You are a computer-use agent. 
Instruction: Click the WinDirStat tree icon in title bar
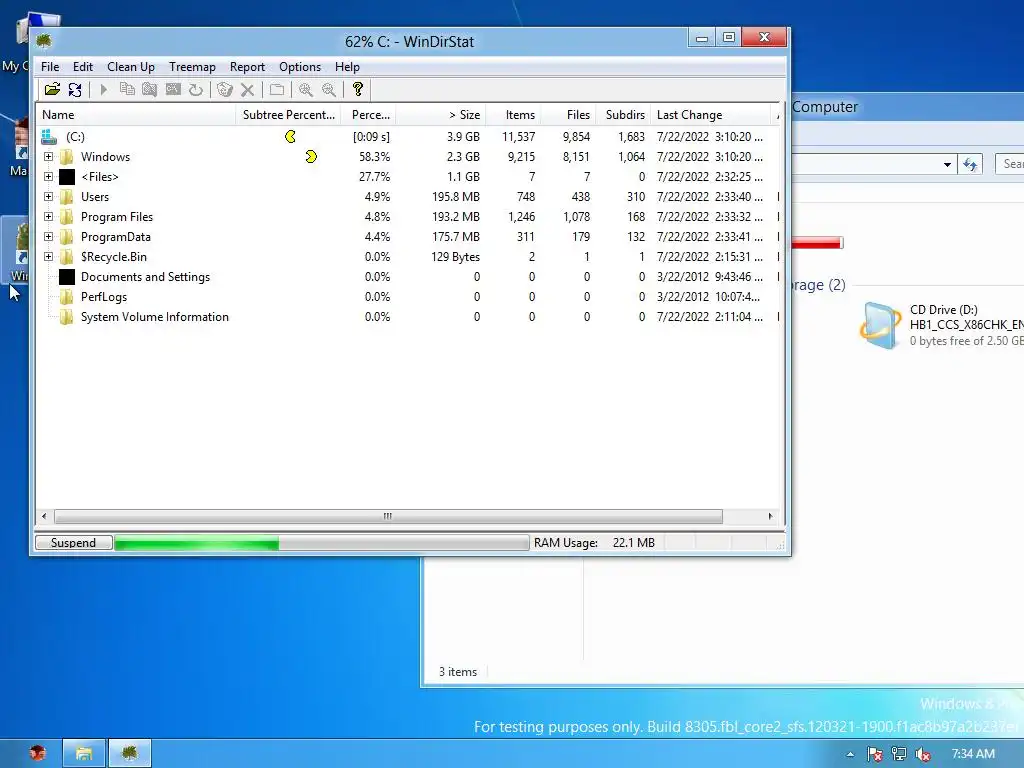(44, 41)
